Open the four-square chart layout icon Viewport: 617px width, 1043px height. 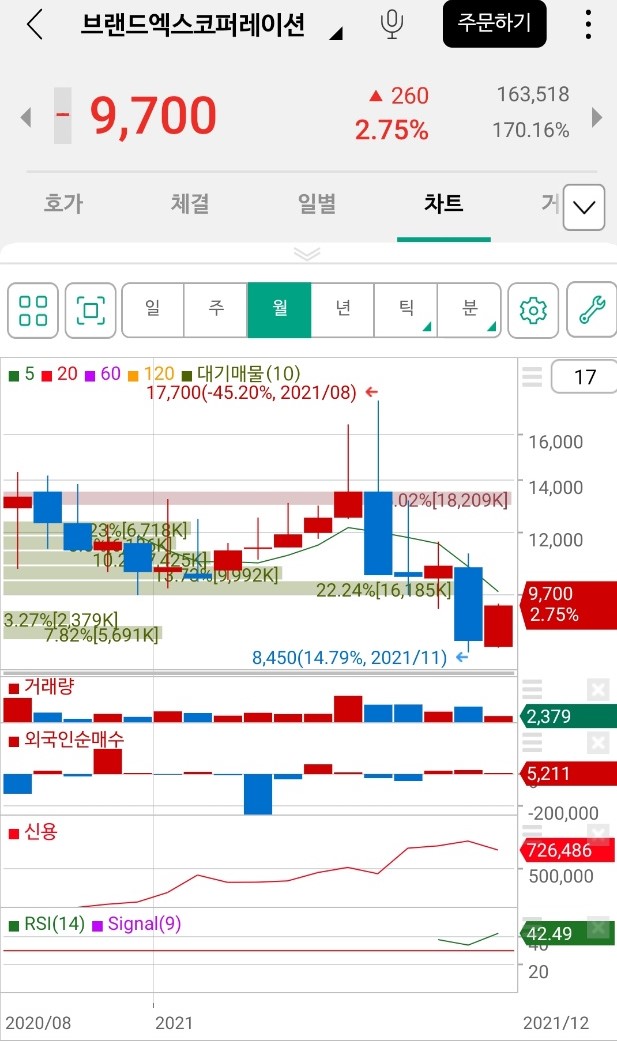(33, 311)
